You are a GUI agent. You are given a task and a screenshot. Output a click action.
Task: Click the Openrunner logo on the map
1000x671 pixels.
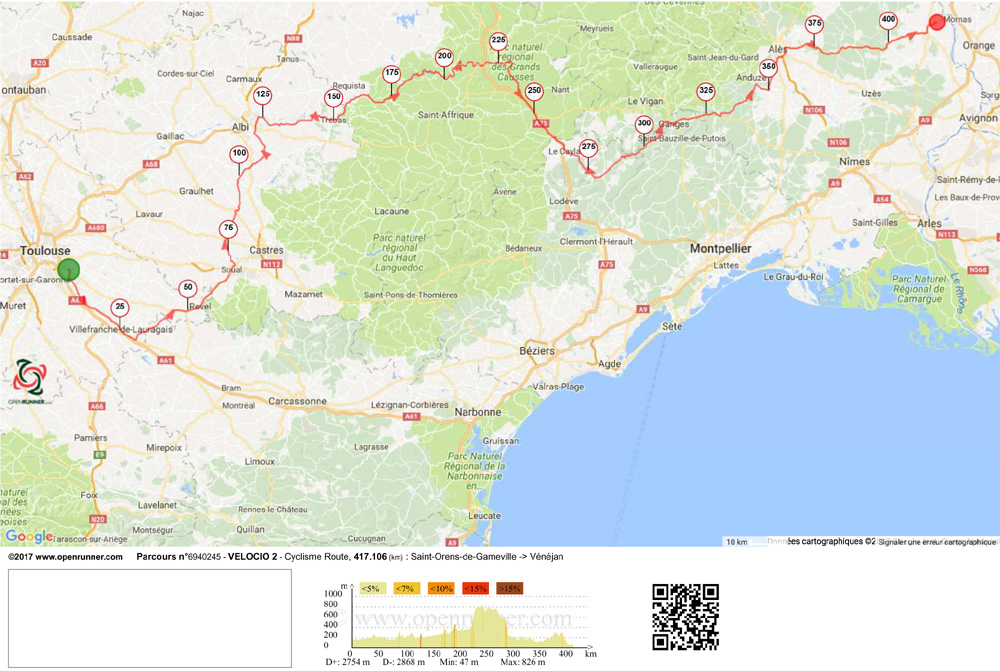click(29, 381)
